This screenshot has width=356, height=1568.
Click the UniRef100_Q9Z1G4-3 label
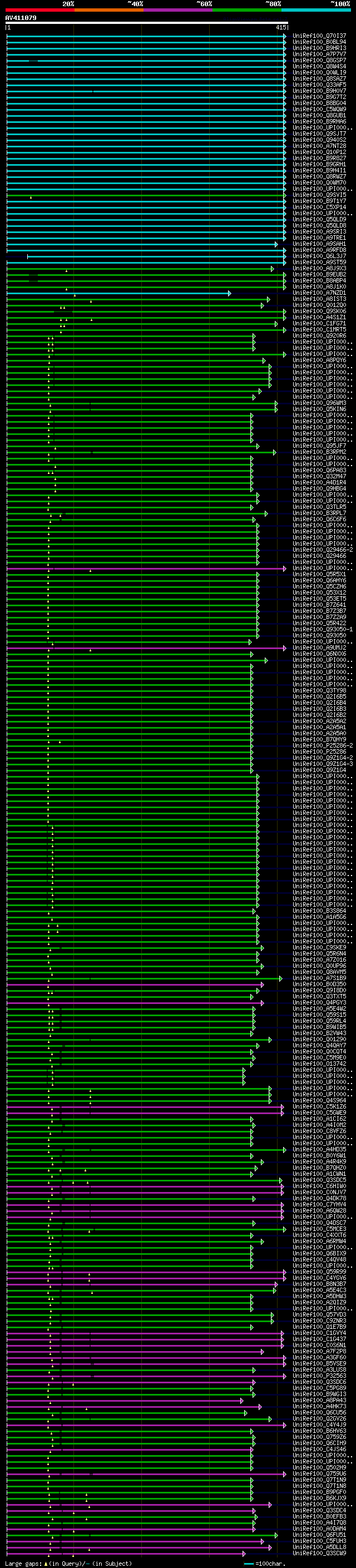(323, 764)
